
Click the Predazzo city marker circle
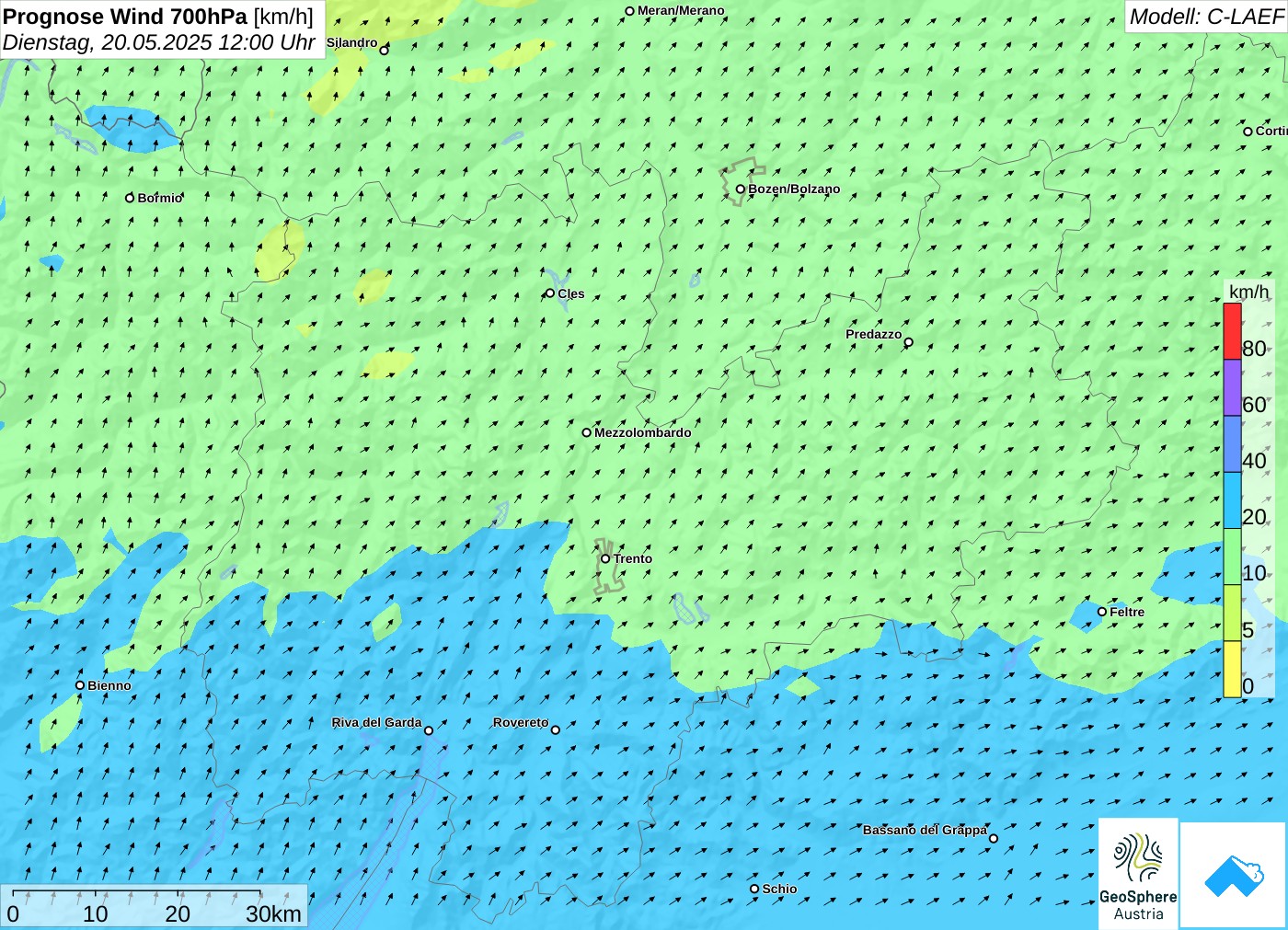tap(908, 342)
